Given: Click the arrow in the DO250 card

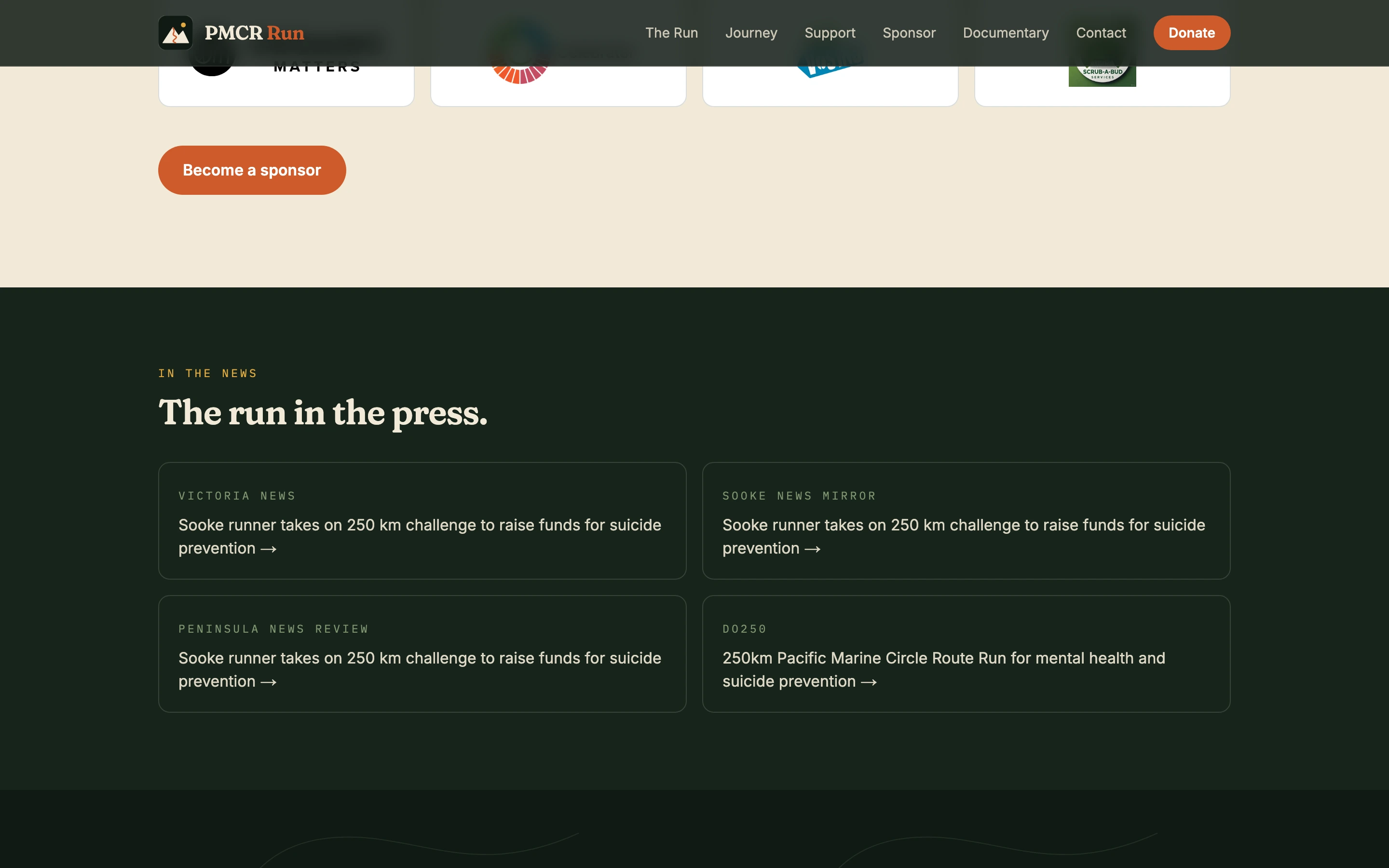Looking at the screenshot, I should (x=869, y=682).
